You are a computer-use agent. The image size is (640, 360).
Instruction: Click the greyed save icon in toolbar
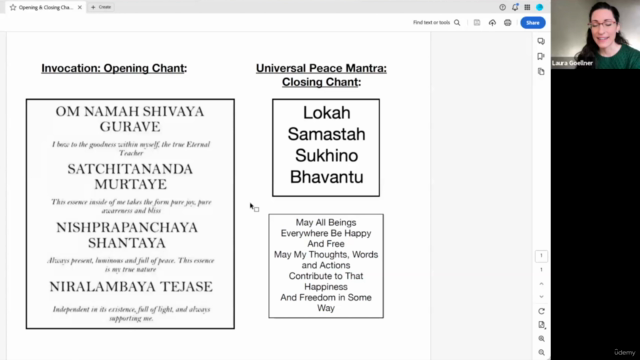477,22
